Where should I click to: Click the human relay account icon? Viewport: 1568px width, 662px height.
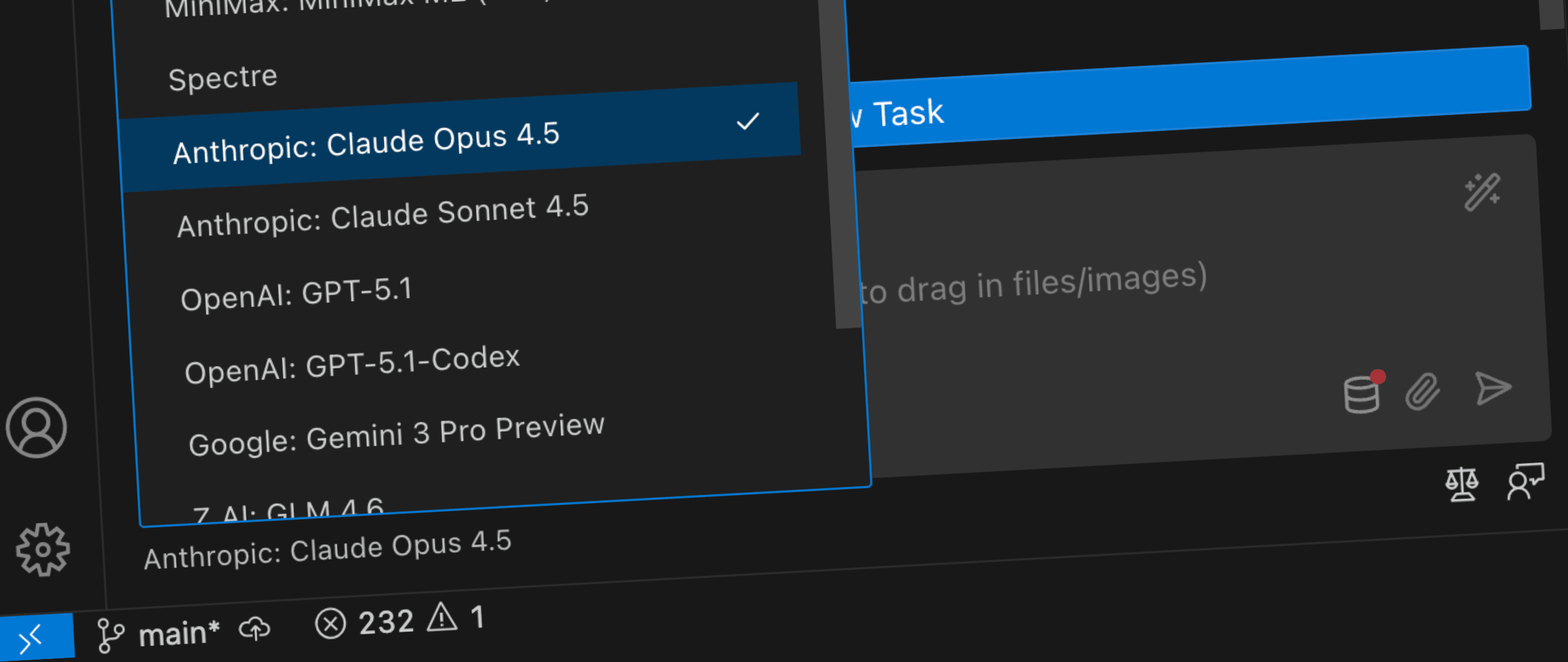(x=1525, y=481)
